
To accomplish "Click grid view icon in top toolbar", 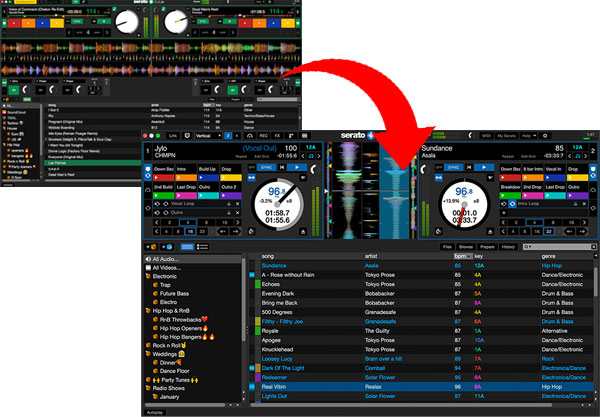I will [x=305, y=136].
